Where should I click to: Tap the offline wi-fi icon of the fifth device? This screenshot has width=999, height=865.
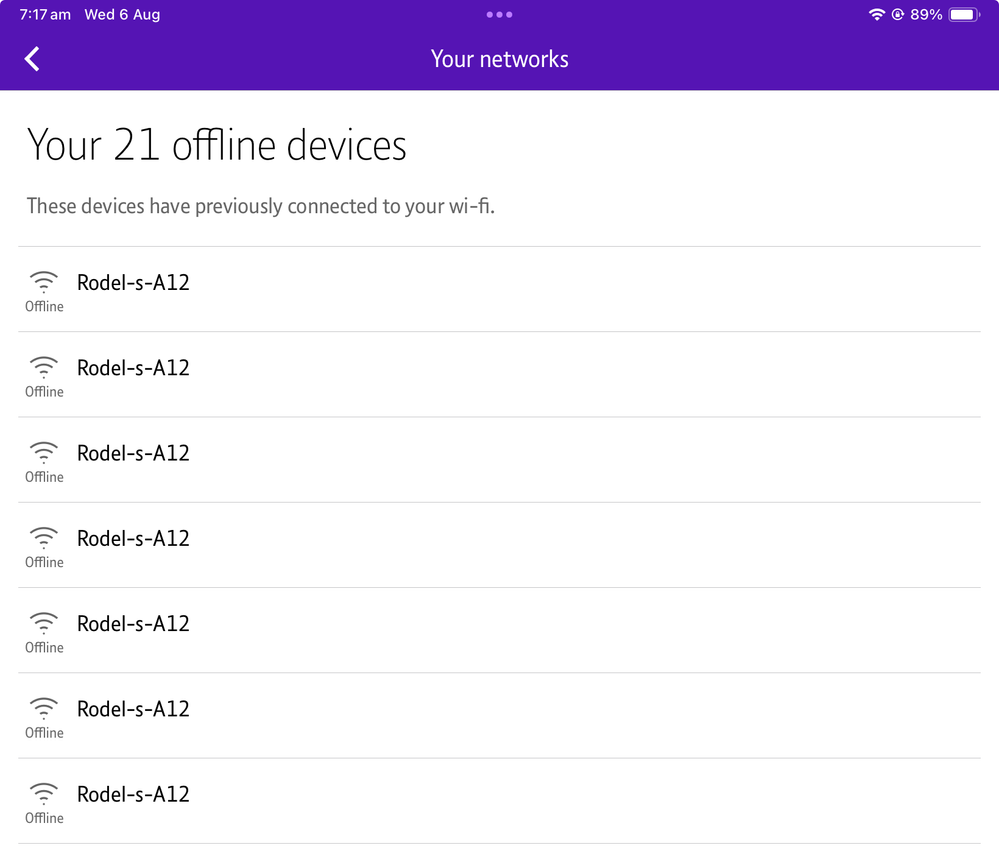tap(44, 621)
